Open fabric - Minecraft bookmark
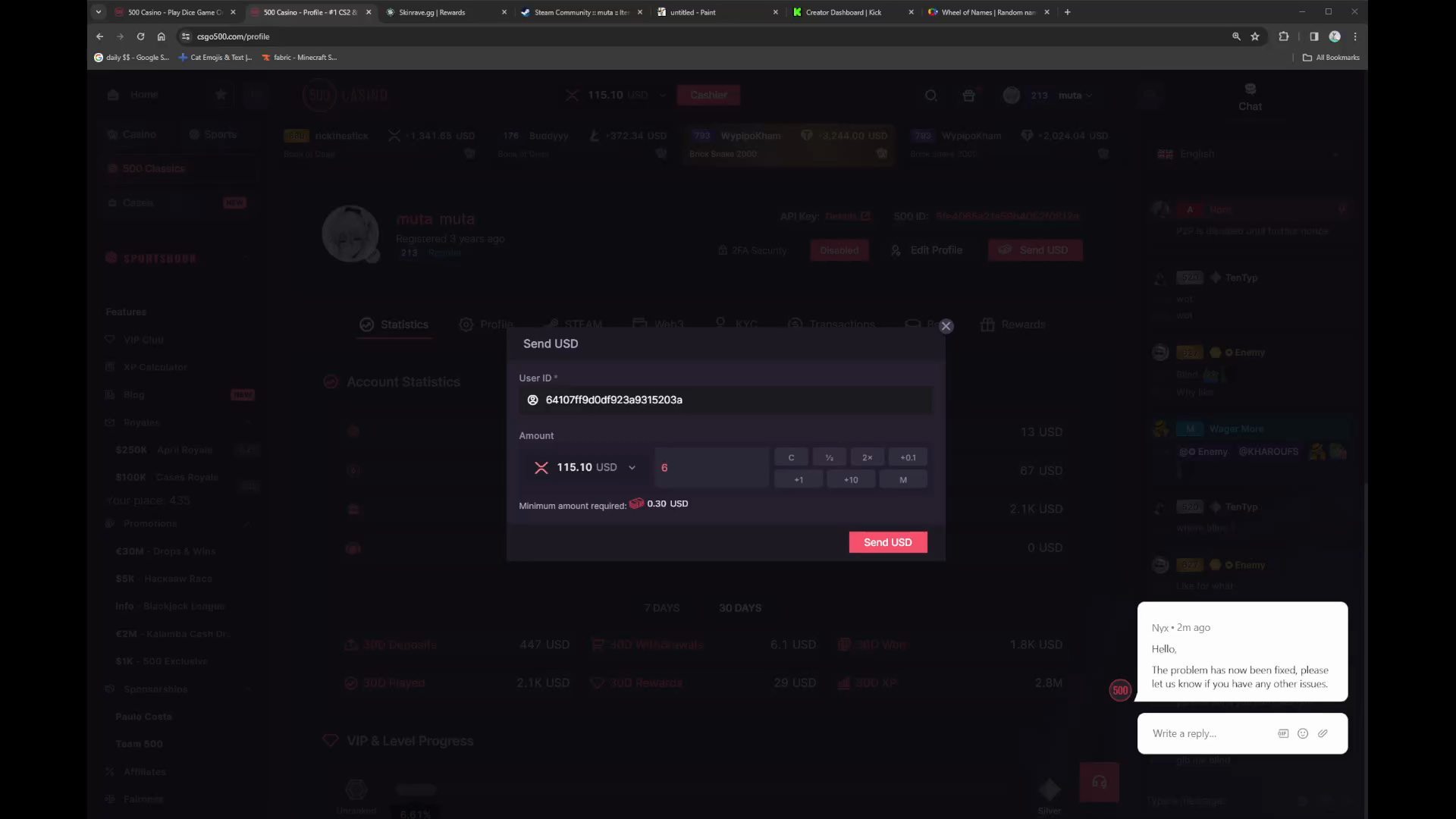The image size is (1456, 819). [x=299, y=58]
